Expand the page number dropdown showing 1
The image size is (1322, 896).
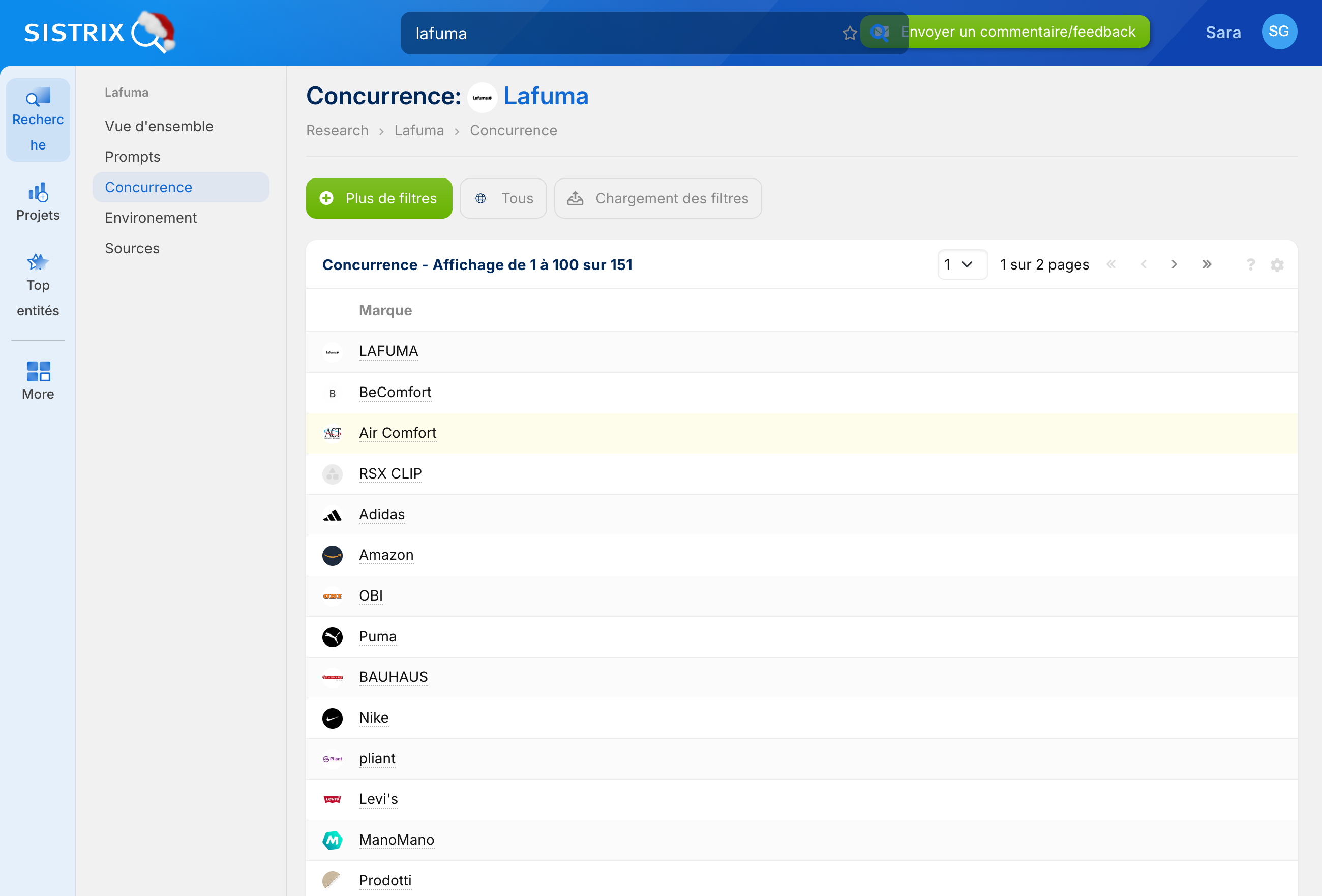pos(963,264)
